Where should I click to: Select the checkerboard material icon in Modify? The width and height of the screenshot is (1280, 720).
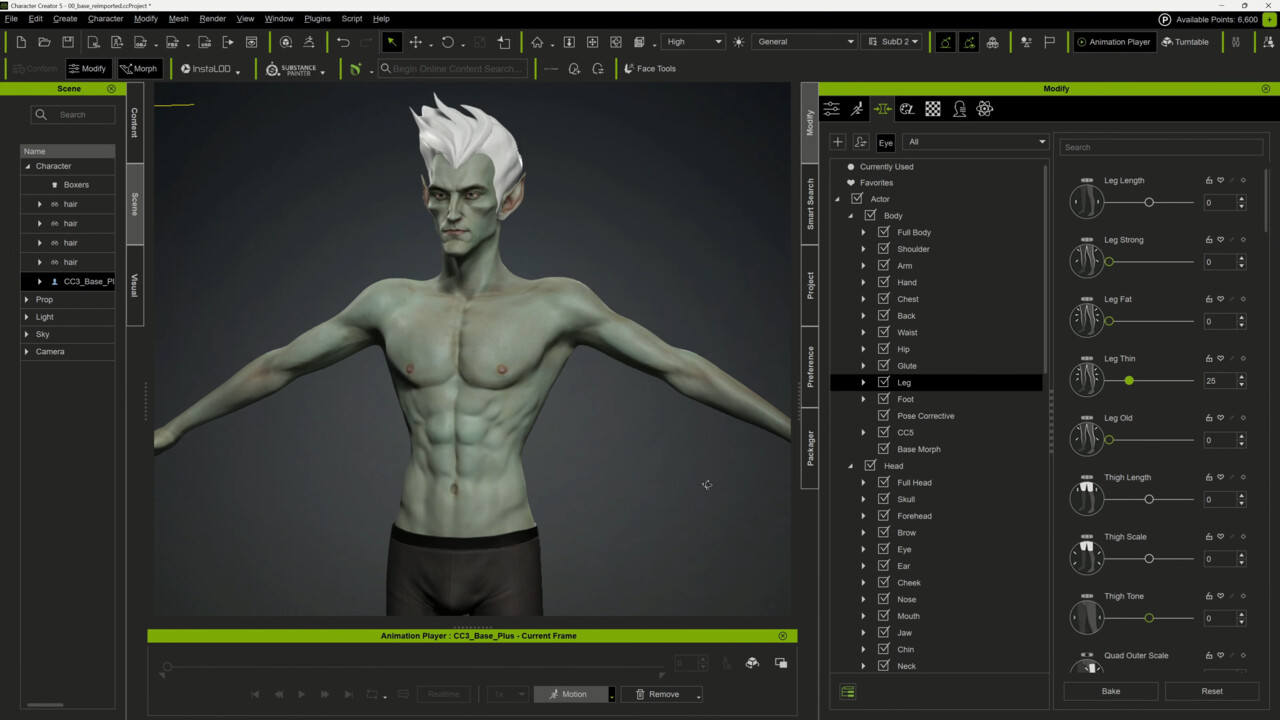pos(933,109)
